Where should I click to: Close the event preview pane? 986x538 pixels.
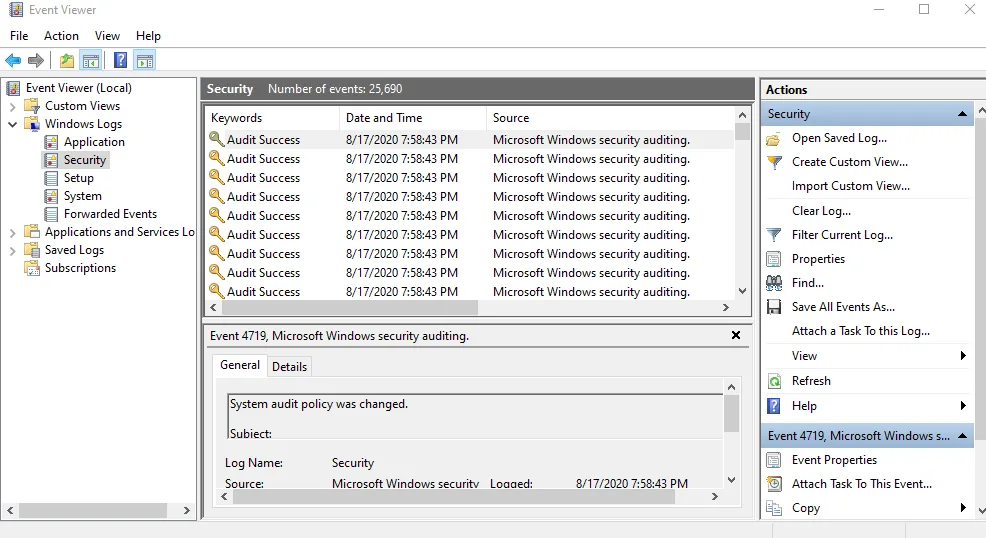tap(736, 336)
